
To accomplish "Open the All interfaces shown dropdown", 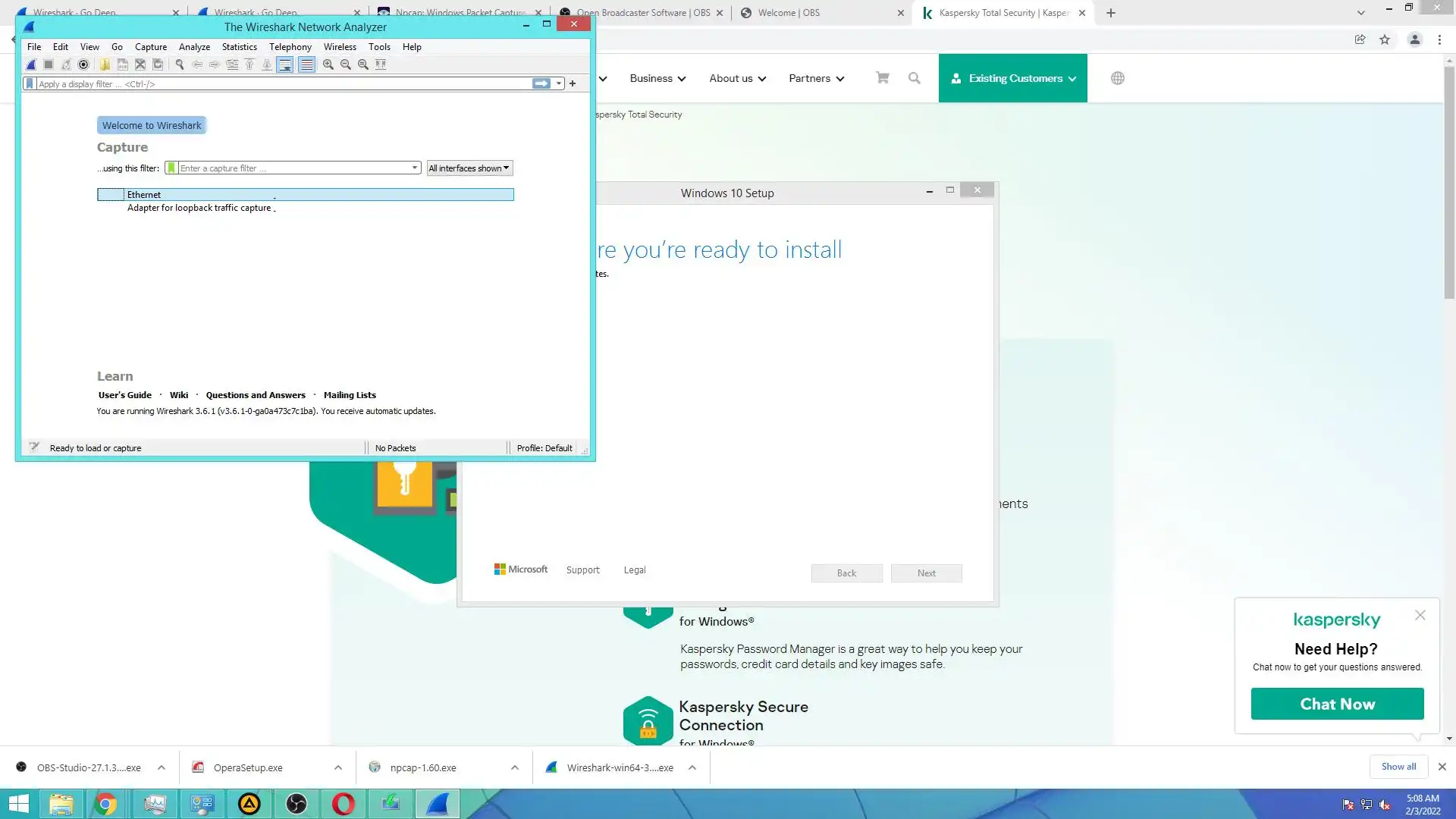I will click(469, 168).
